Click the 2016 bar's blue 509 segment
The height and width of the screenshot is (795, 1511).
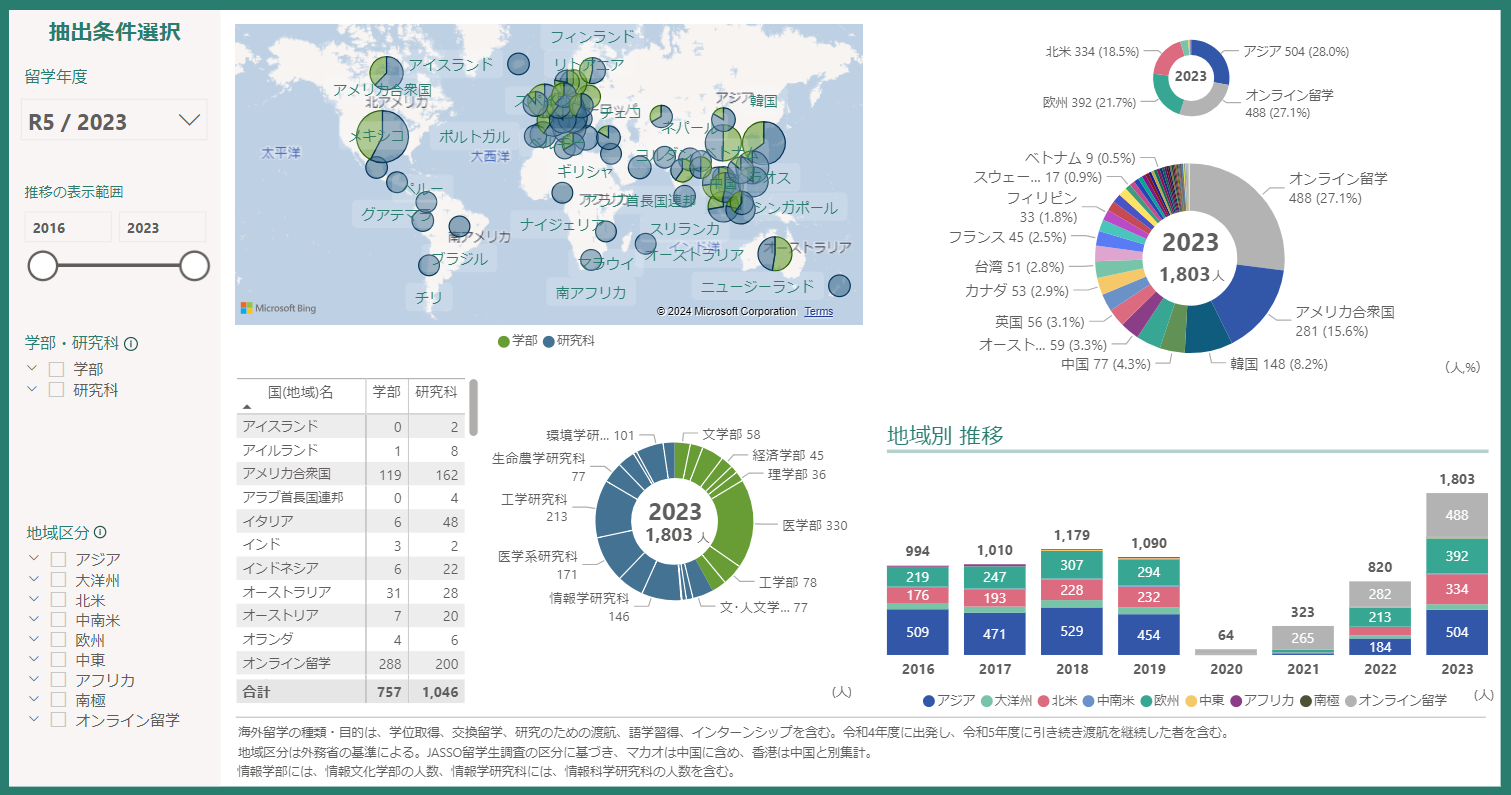click(917, 632)
